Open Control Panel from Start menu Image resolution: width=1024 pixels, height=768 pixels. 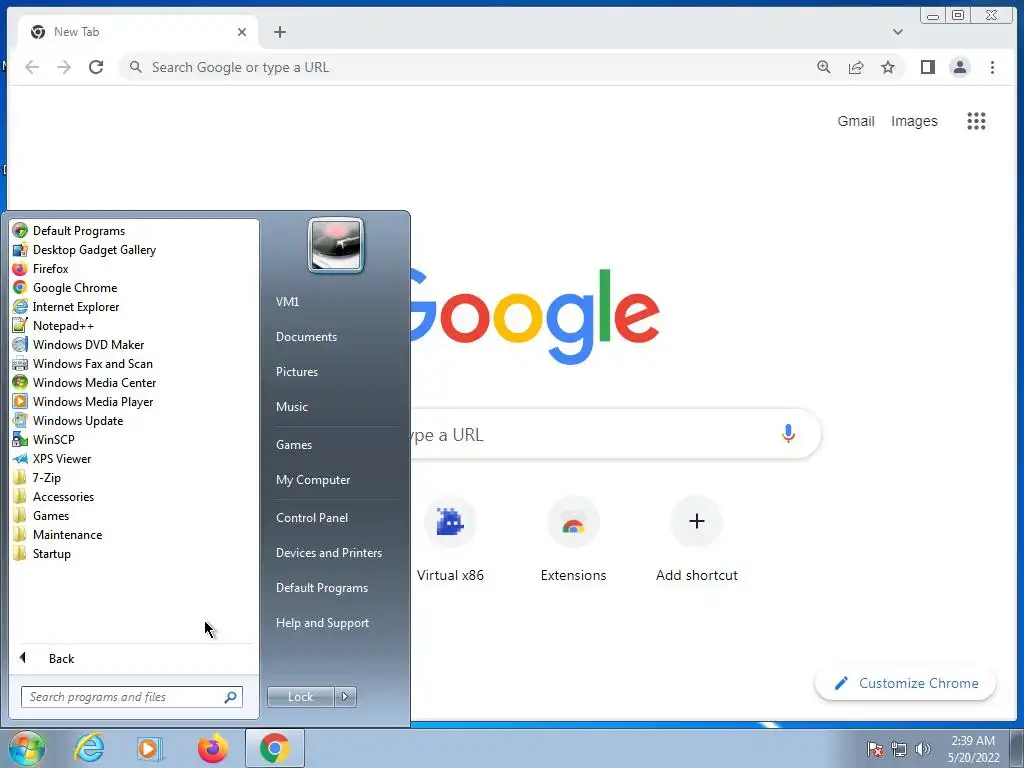pos(312,518)
